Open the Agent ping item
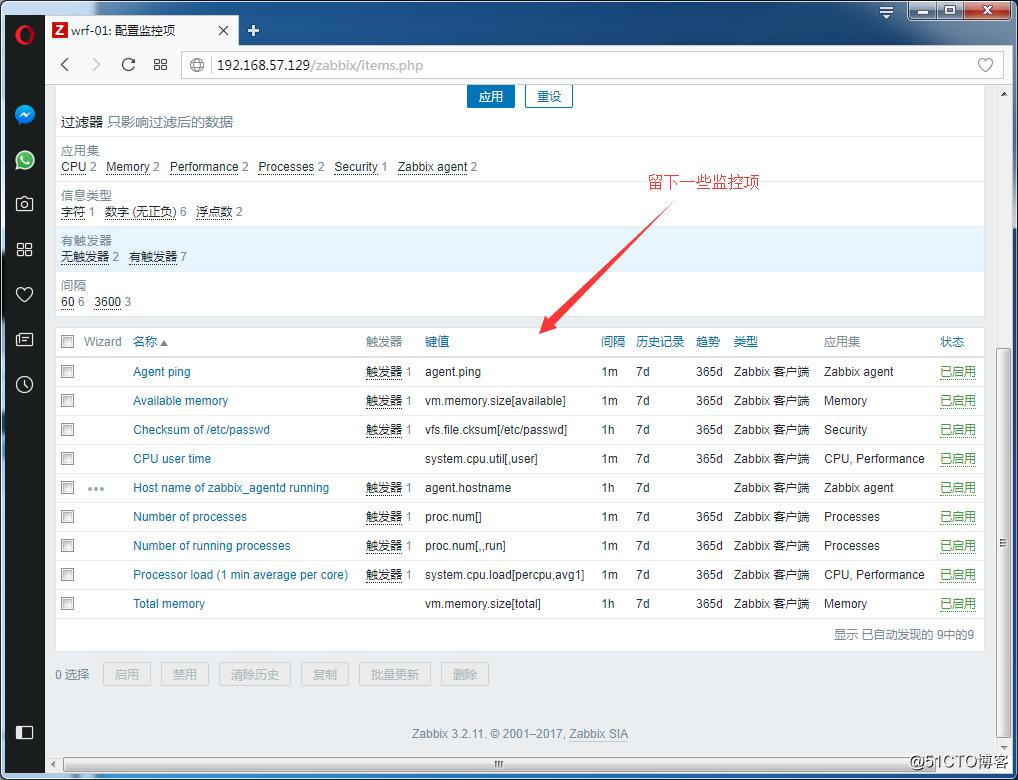Image resolution: width=1018 pixels, height=780 pixels. click(162, 372)
